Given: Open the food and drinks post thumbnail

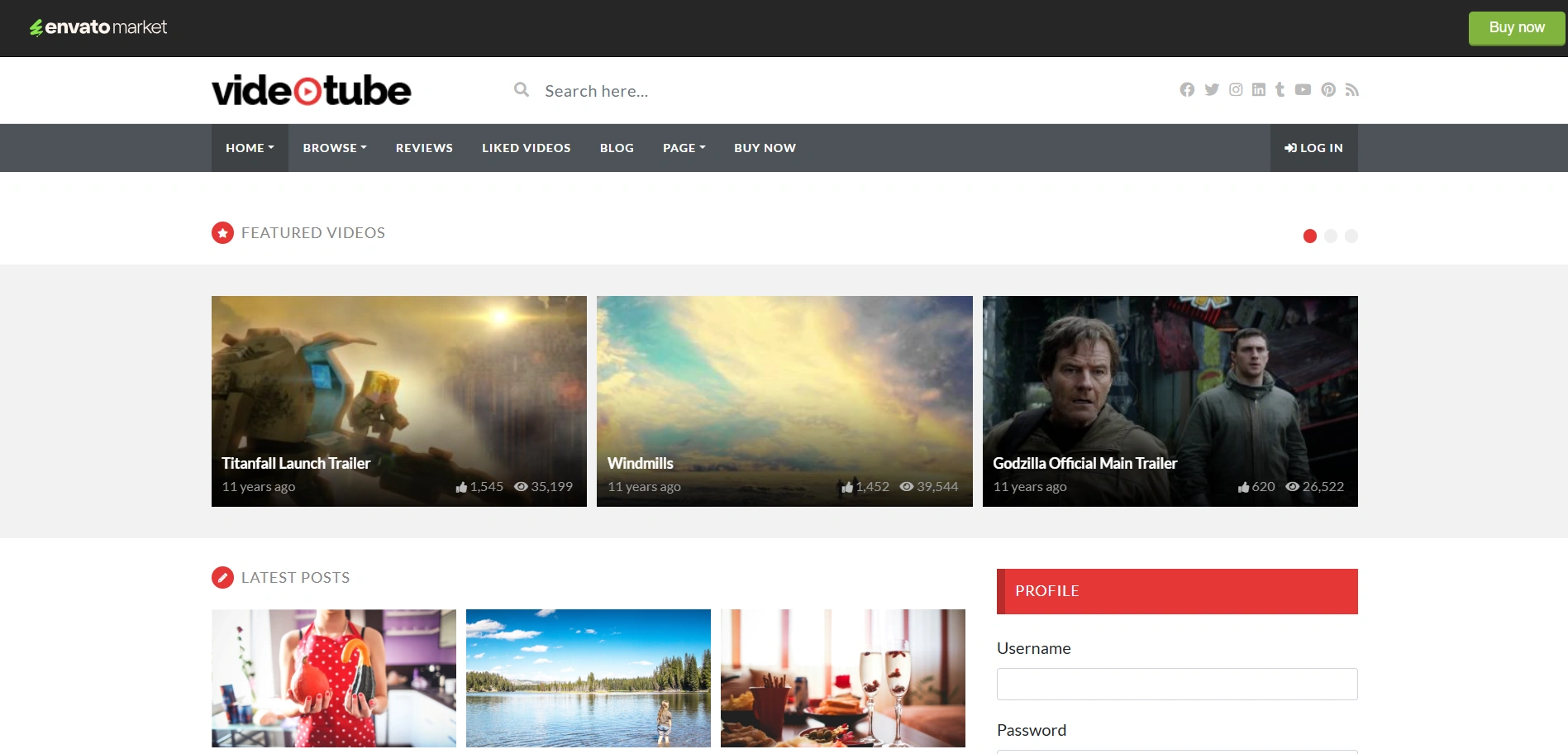Looking at the screenshot, I should tap(843, 678).
